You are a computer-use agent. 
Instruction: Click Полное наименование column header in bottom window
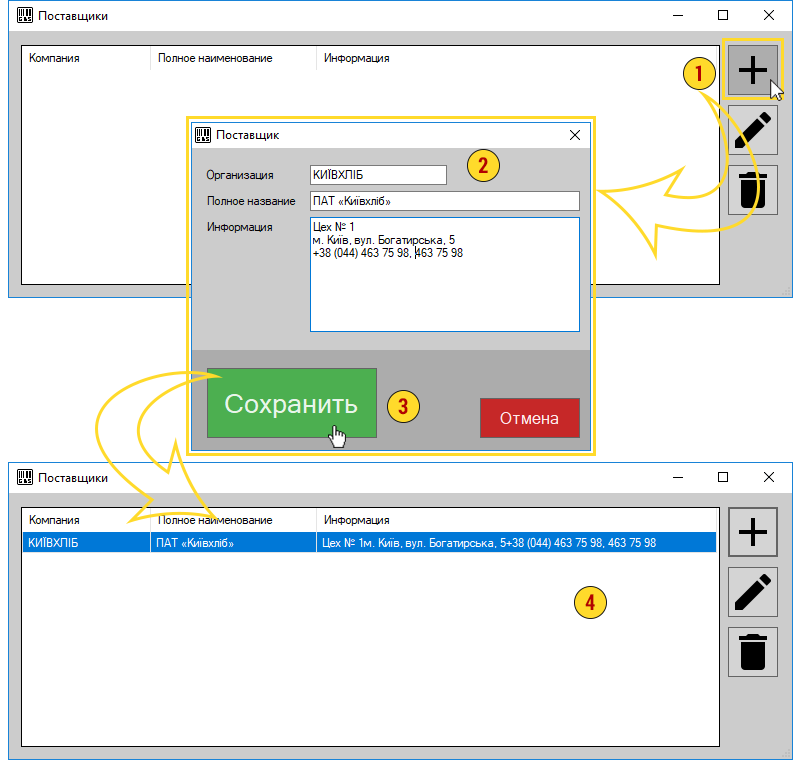(233, 520)
